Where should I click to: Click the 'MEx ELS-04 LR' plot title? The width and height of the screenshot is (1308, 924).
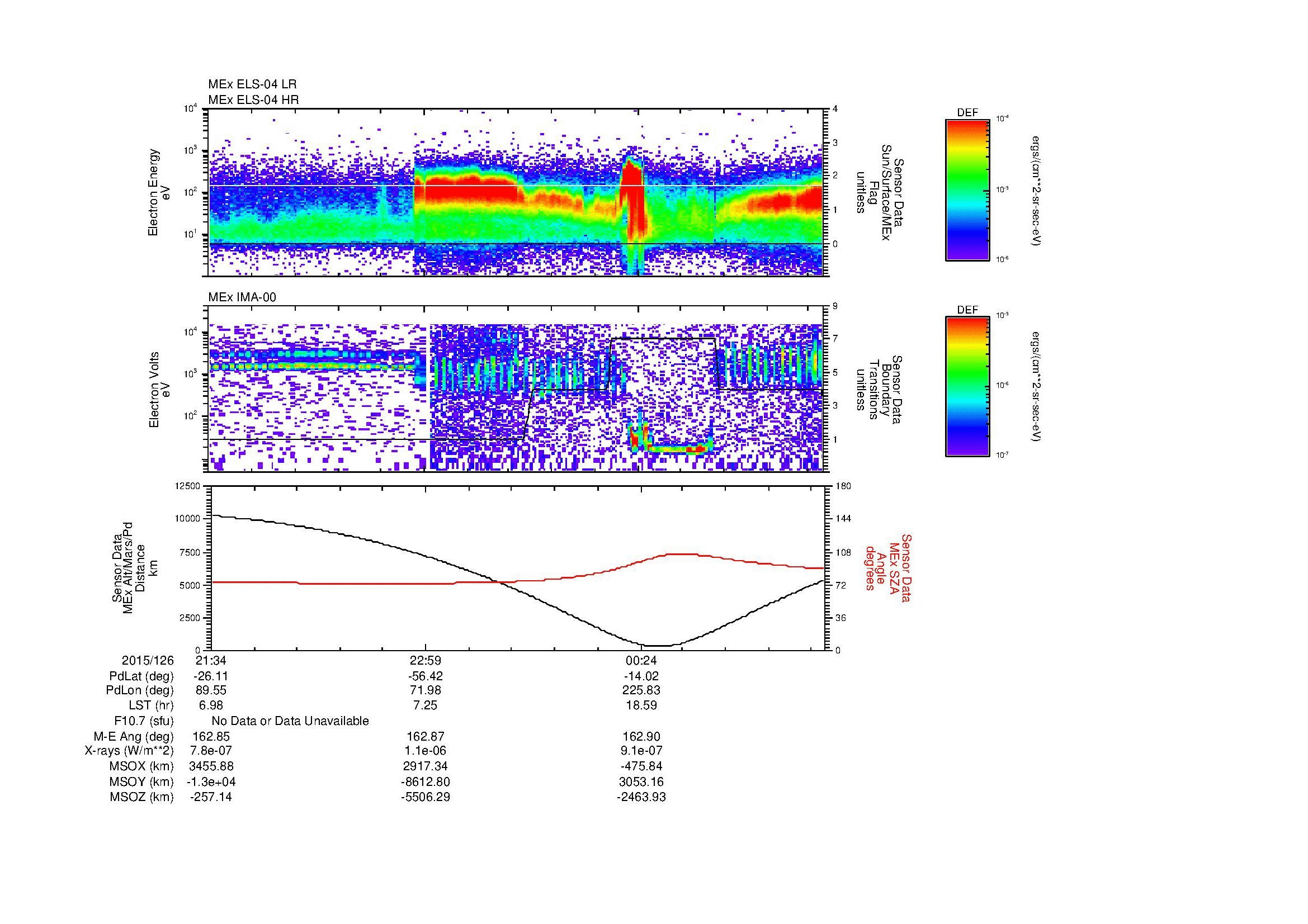pos(252,84)
